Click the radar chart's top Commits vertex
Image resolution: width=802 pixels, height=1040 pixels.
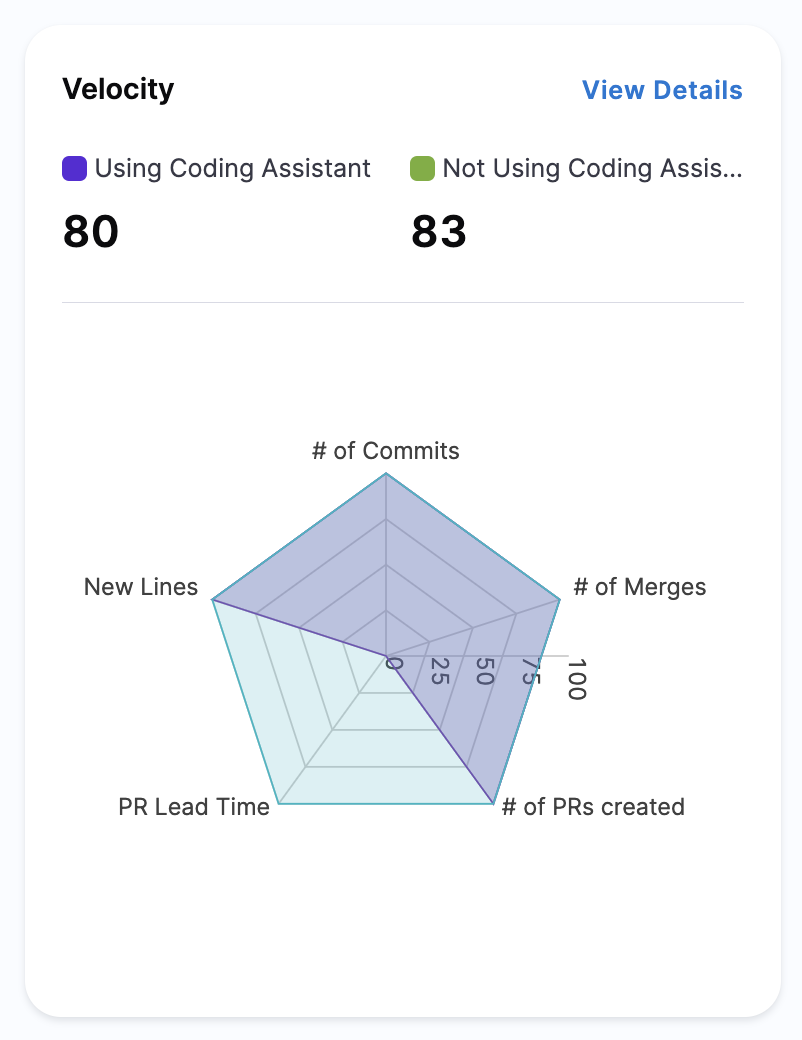coord(386,475)
